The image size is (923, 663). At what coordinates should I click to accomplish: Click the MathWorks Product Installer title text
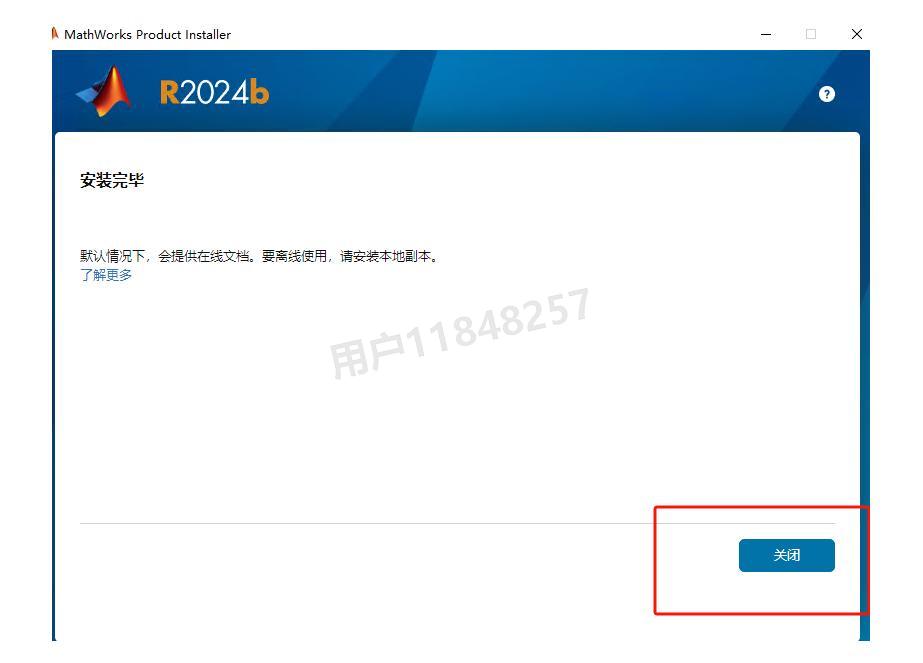point(147,35)
